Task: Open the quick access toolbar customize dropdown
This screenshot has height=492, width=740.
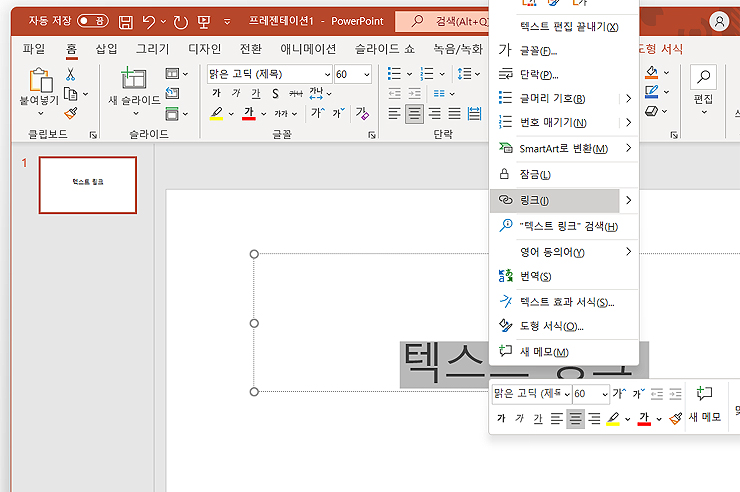Action: point(227,22)
